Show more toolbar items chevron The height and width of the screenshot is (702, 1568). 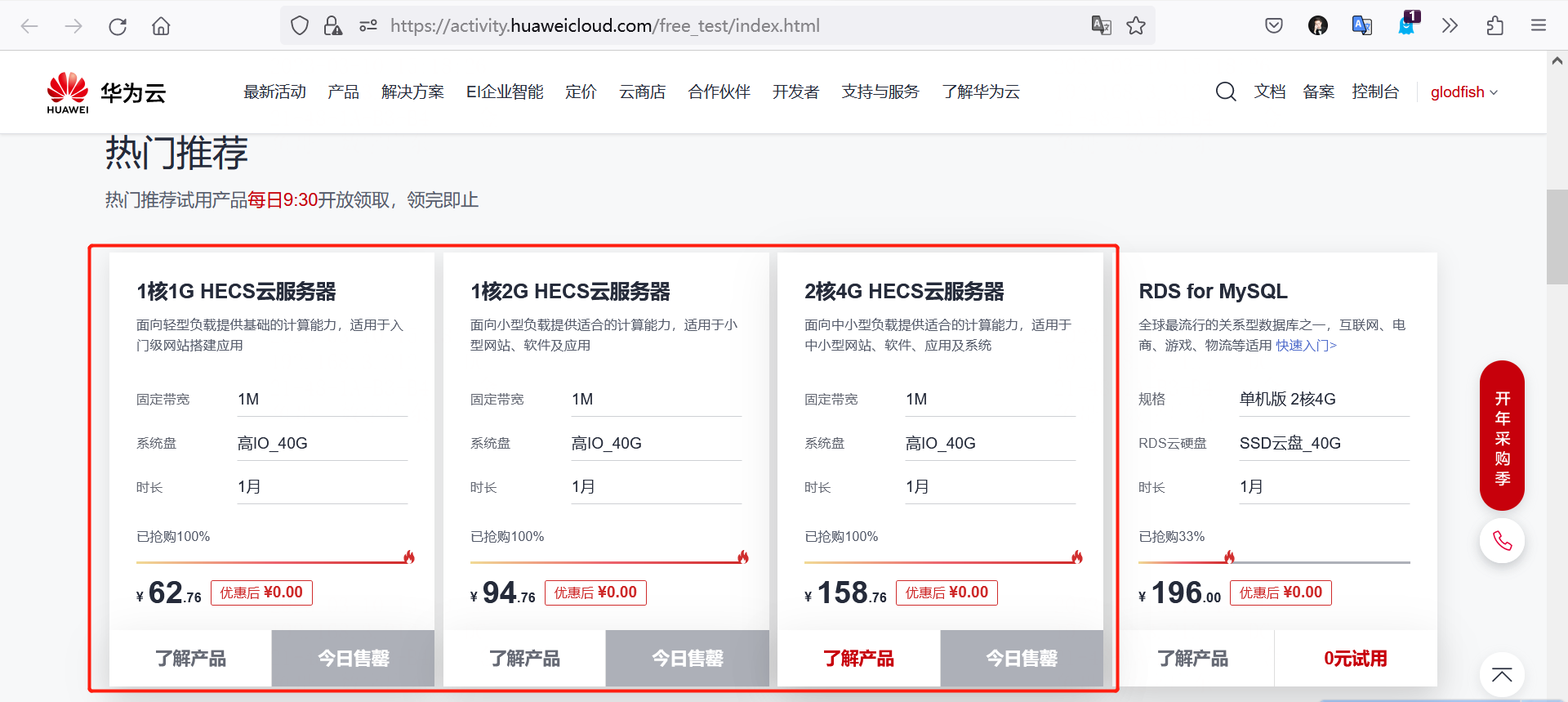(1450, 26)
